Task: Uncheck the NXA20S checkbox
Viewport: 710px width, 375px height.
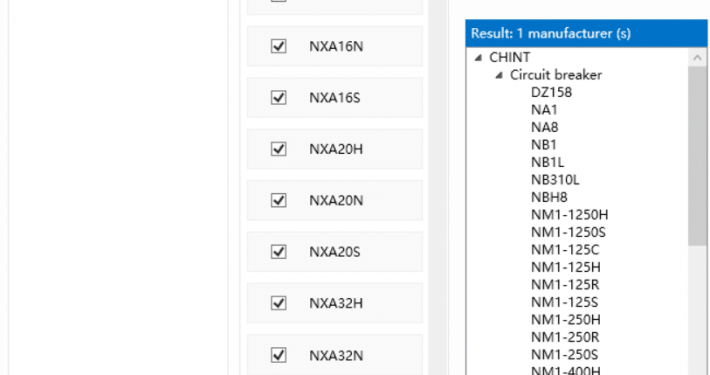Action: click(278, 252)
